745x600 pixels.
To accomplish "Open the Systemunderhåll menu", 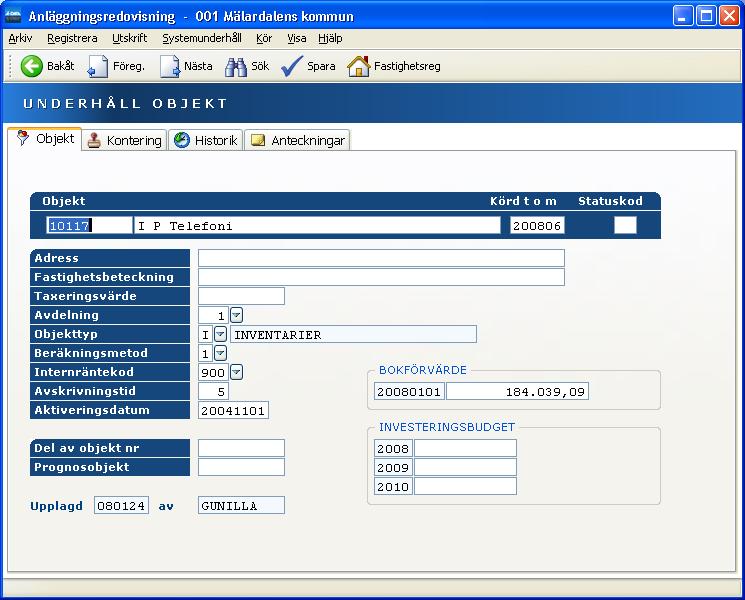I will click(202, 38).
